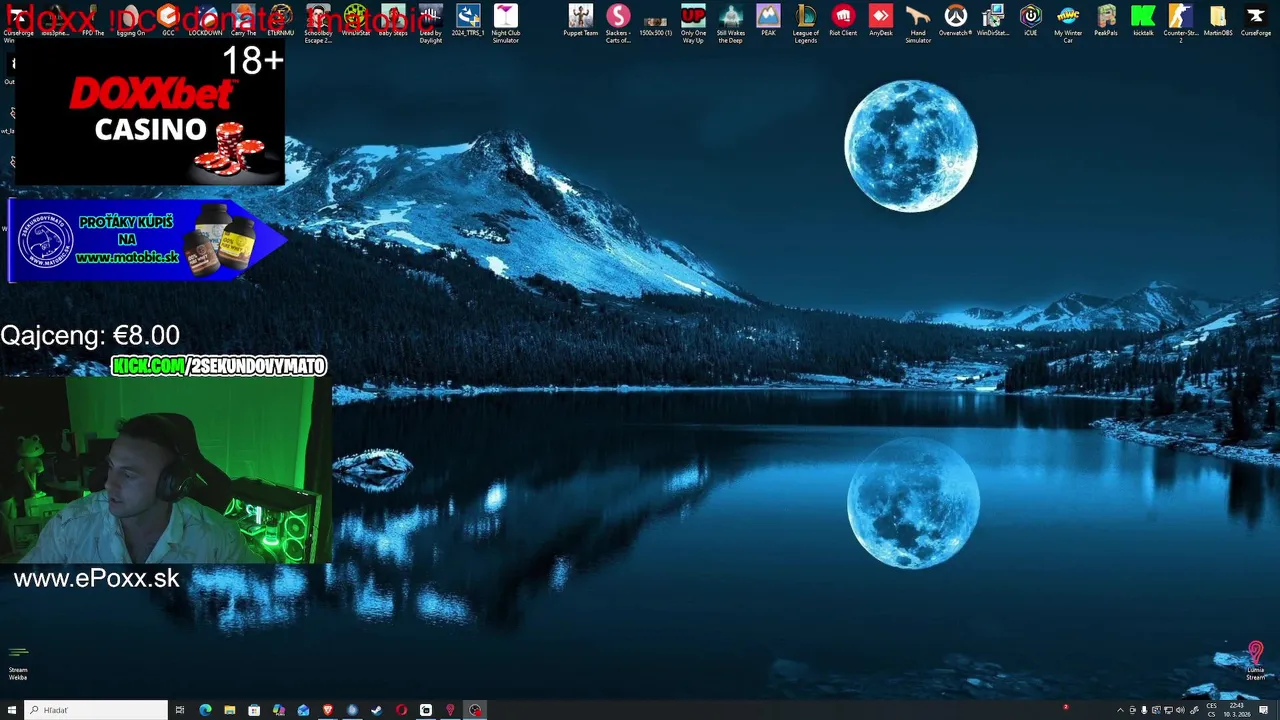
Task: Launch the Riot Client icon
Action: click(x=843, y=20)
